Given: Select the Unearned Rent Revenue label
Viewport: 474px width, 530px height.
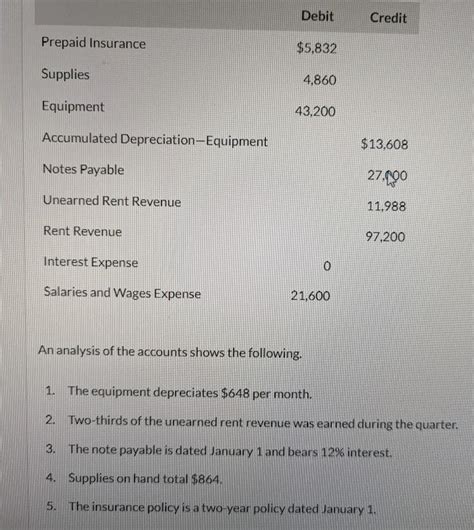Looking at the screenshot, I should [112, 201].
